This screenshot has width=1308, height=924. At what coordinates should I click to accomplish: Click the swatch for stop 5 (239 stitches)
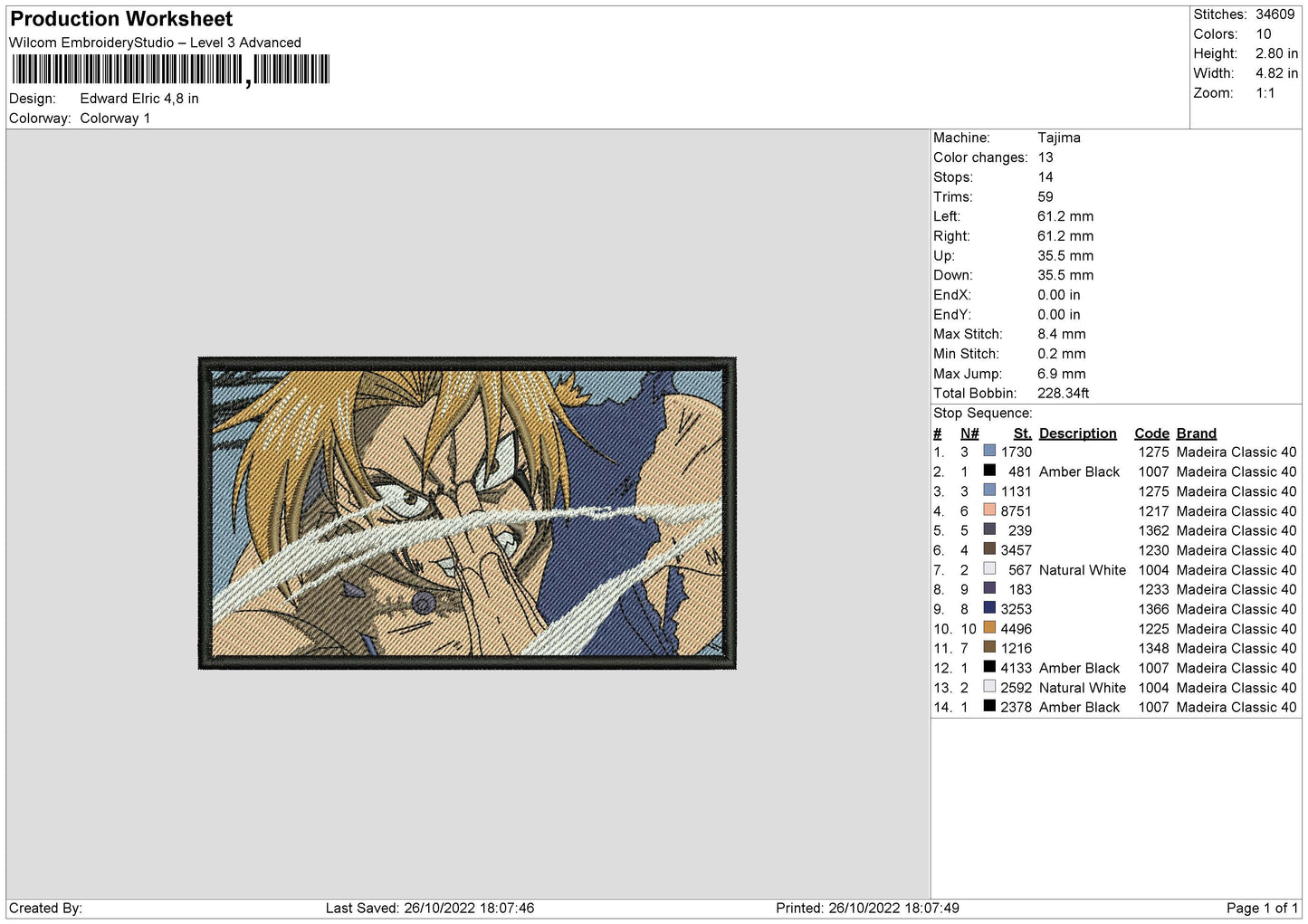point(989,529)
